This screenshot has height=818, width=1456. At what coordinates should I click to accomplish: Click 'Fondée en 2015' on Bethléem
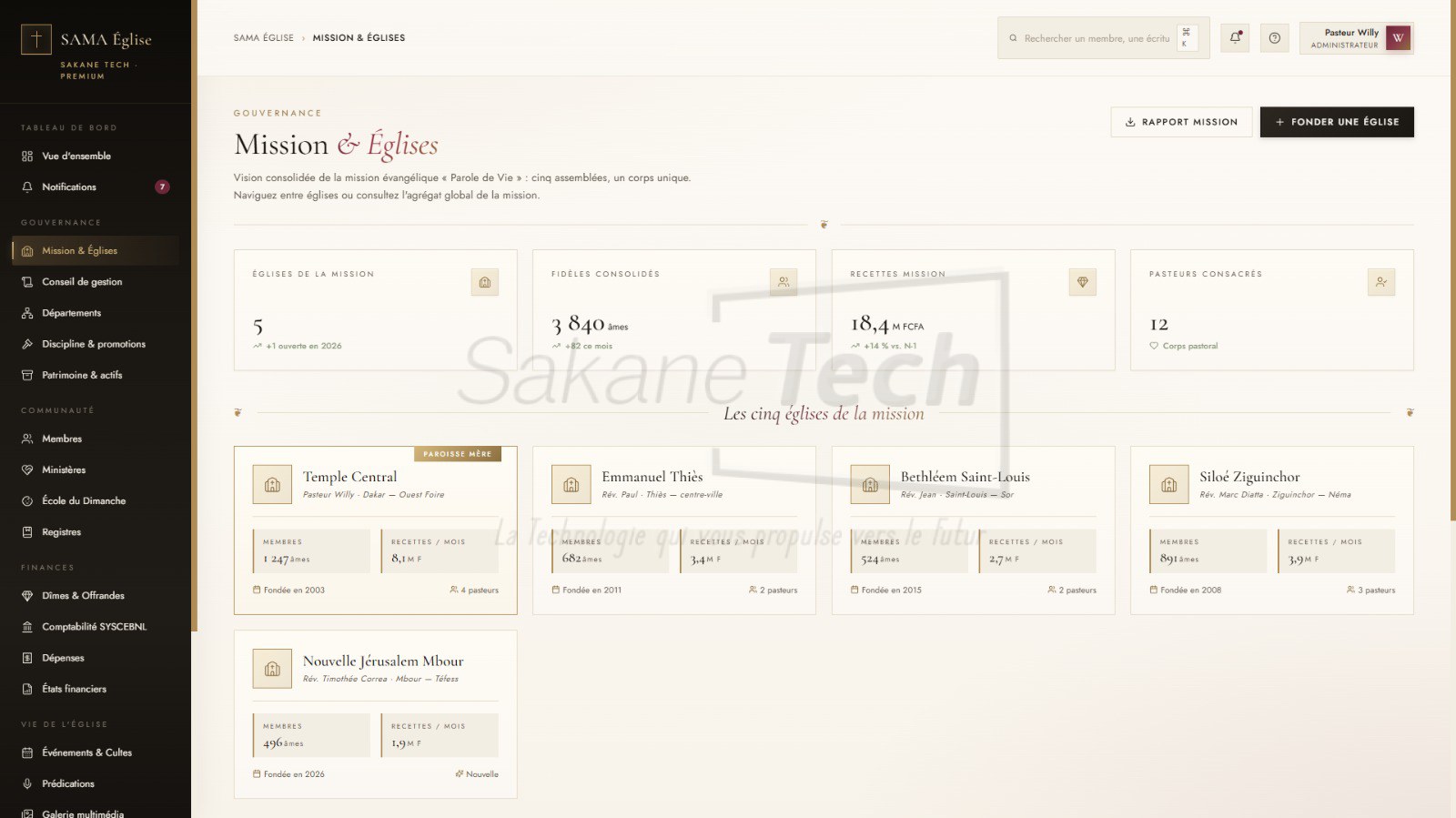(x=886, y=591)
